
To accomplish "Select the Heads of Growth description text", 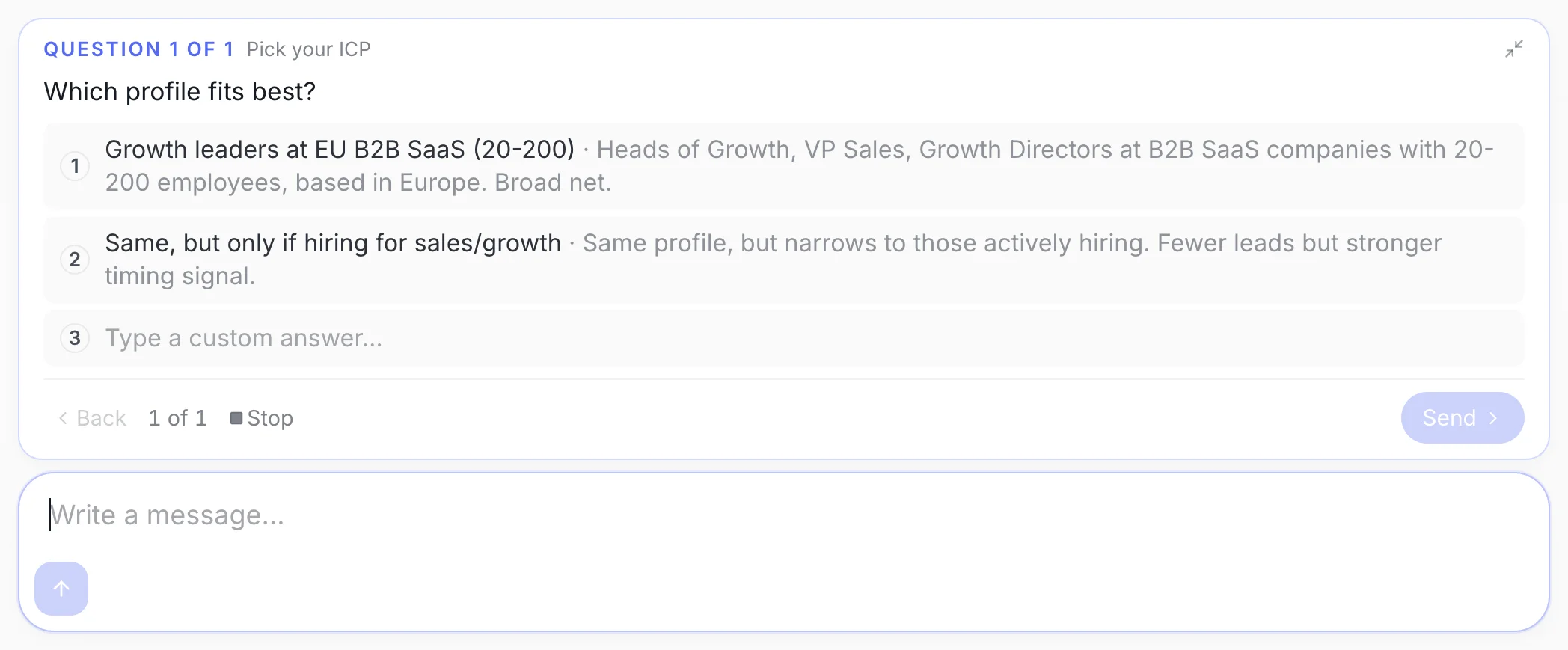I will [x=799, y=166].
